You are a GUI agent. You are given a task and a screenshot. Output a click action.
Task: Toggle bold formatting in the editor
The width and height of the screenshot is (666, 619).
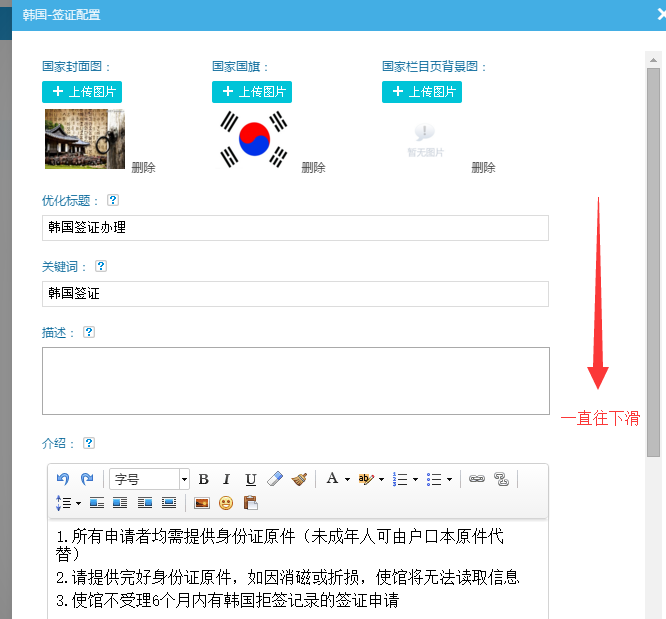[204, 480]
